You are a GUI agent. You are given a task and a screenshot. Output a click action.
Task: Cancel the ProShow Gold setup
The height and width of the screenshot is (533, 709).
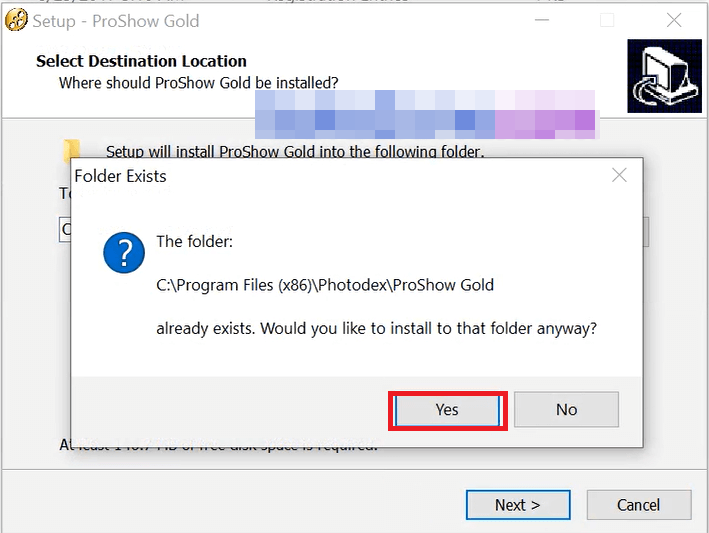[638, 505]
